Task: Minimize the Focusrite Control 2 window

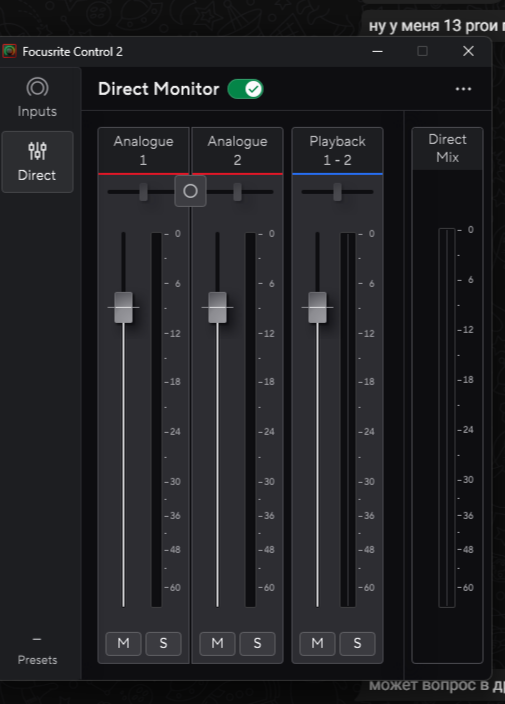Action: 378,51
